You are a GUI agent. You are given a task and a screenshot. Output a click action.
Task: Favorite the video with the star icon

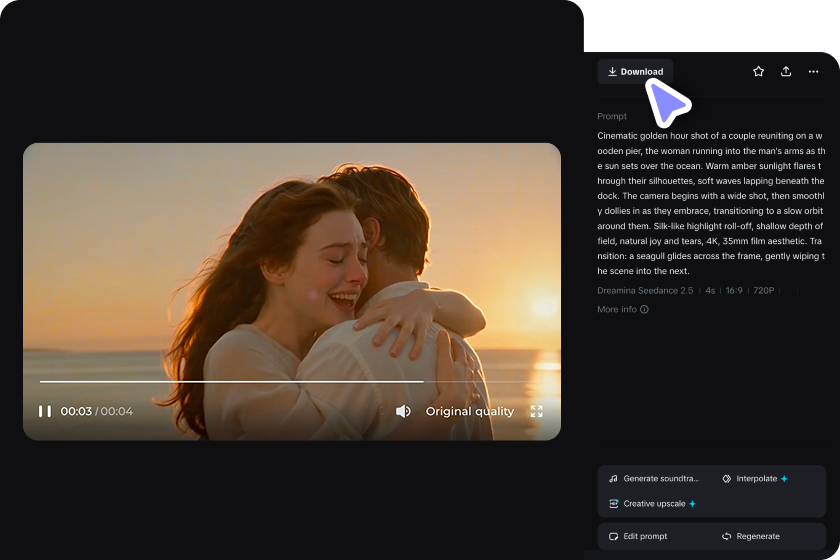[x=758, y=71]
